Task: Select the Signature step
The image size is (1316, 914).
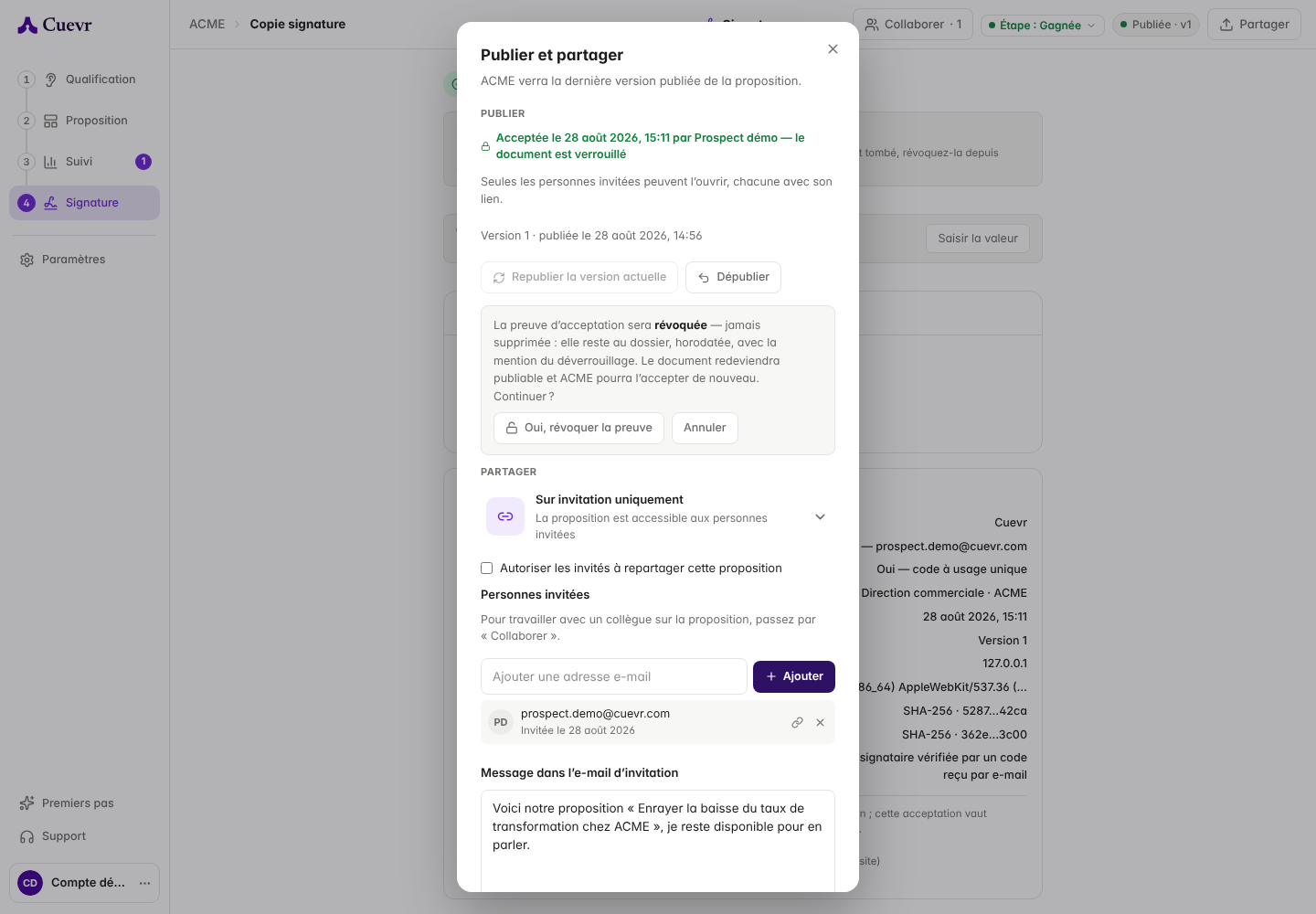Action: 84,203
